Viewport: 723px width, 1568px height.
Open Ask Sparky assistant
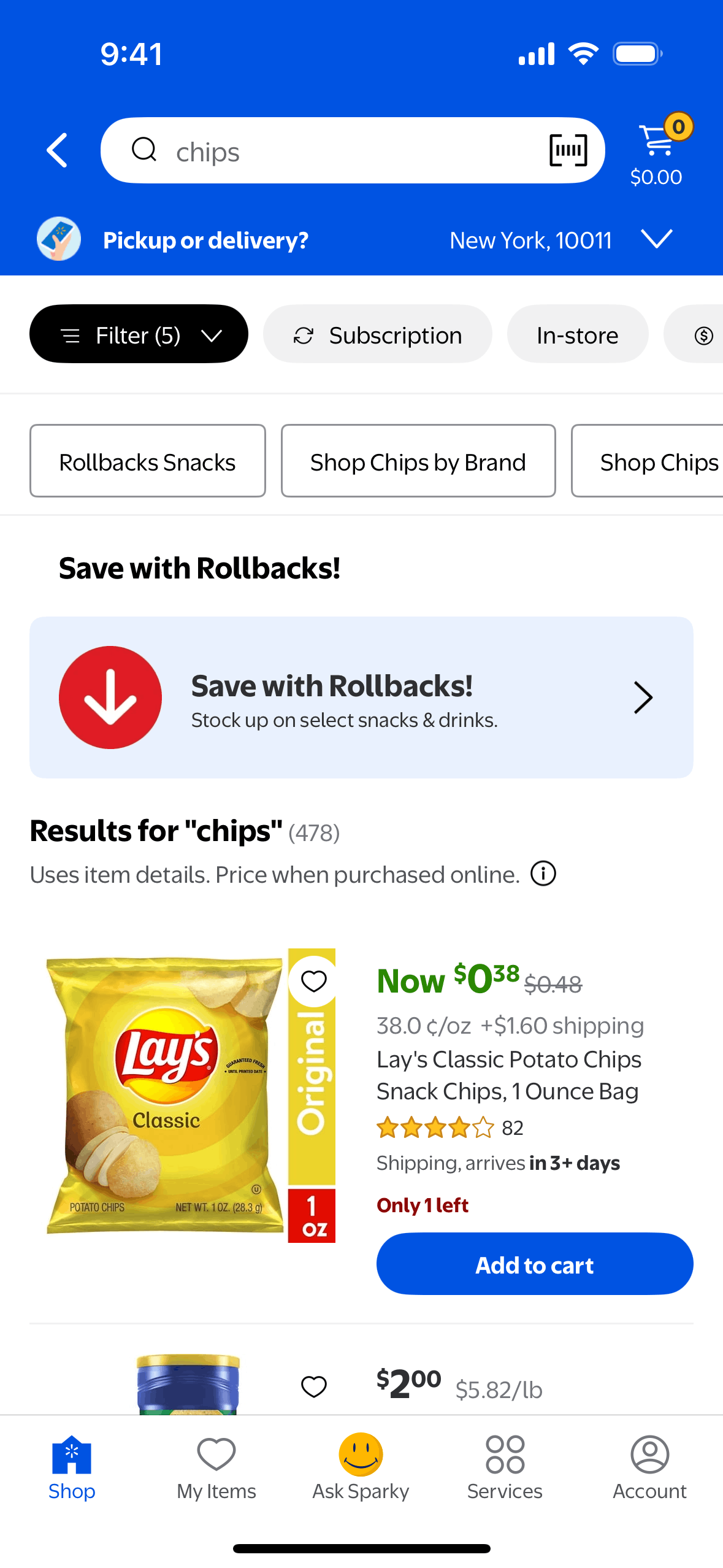pyautogui.click(x=361, y=1466)
